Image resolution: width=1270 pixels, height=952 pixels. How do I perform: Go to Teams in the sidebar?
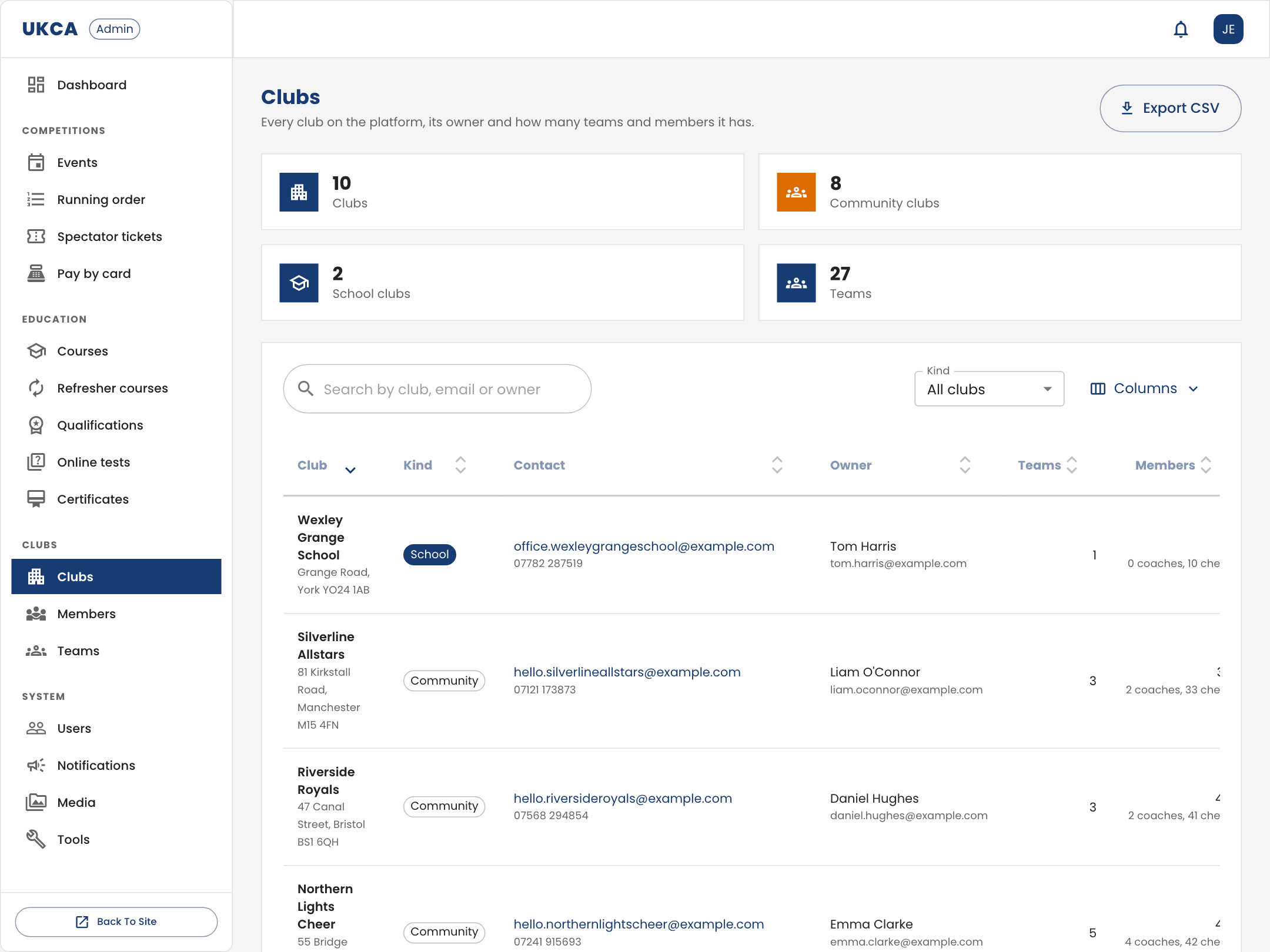(116, 651)
